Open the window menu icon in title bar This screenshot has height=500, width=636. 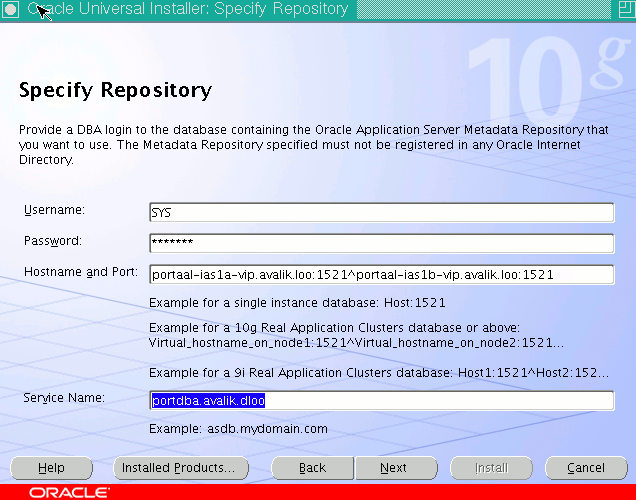(10, 9)
